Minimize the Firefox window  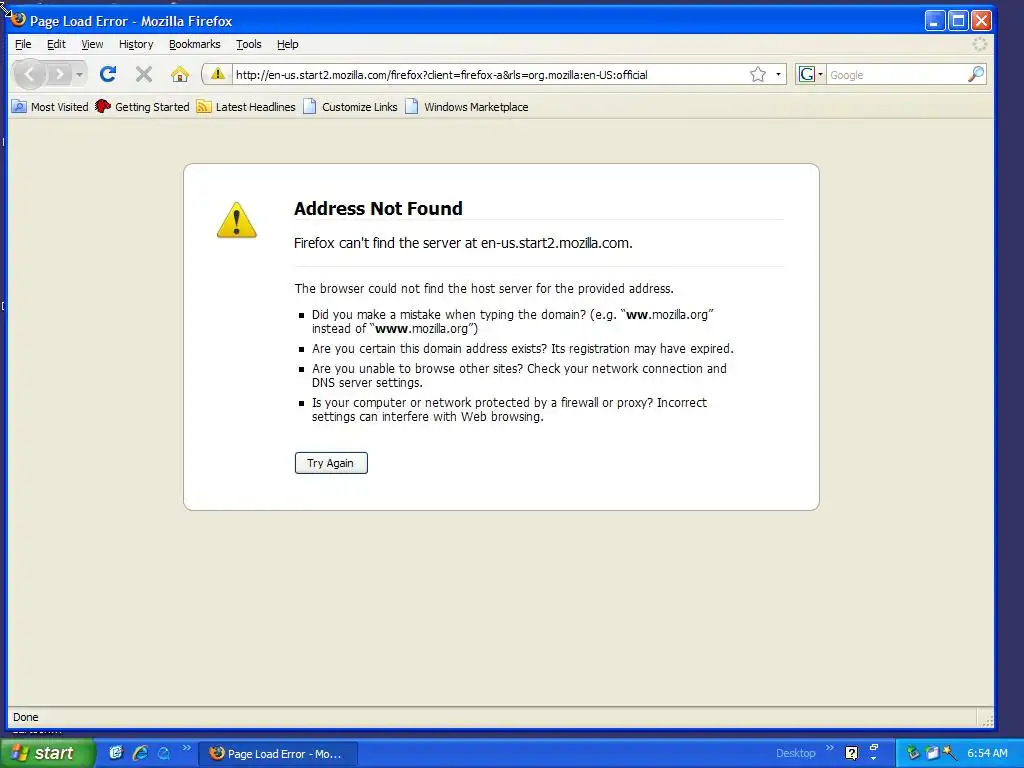tap(935, 21)
